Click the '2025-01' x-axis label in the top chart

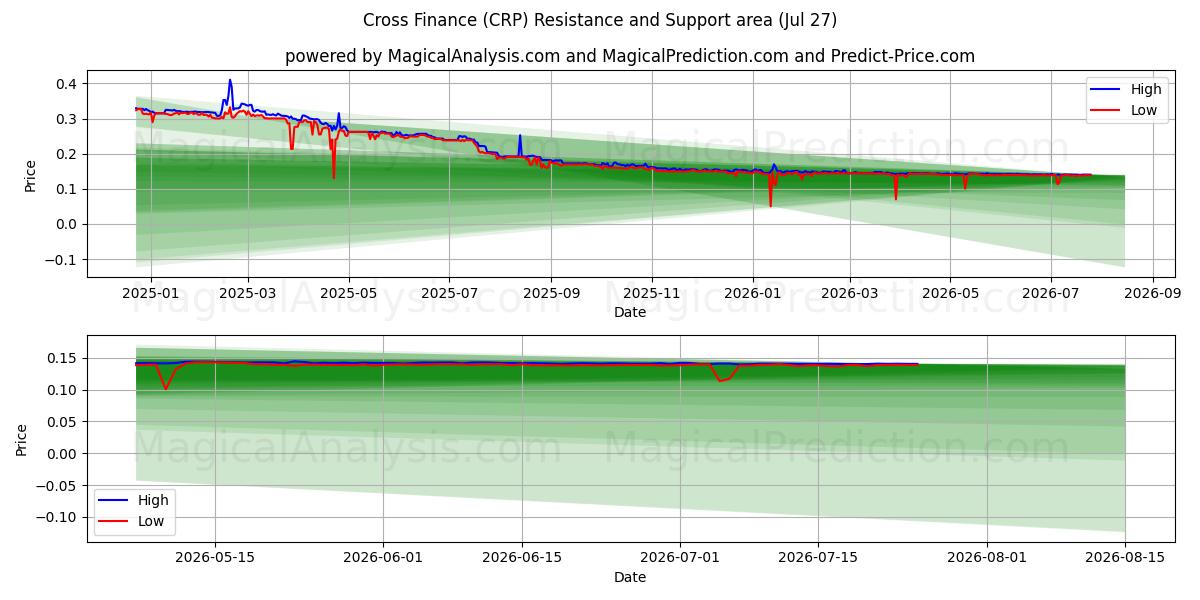tap(150, 294)
